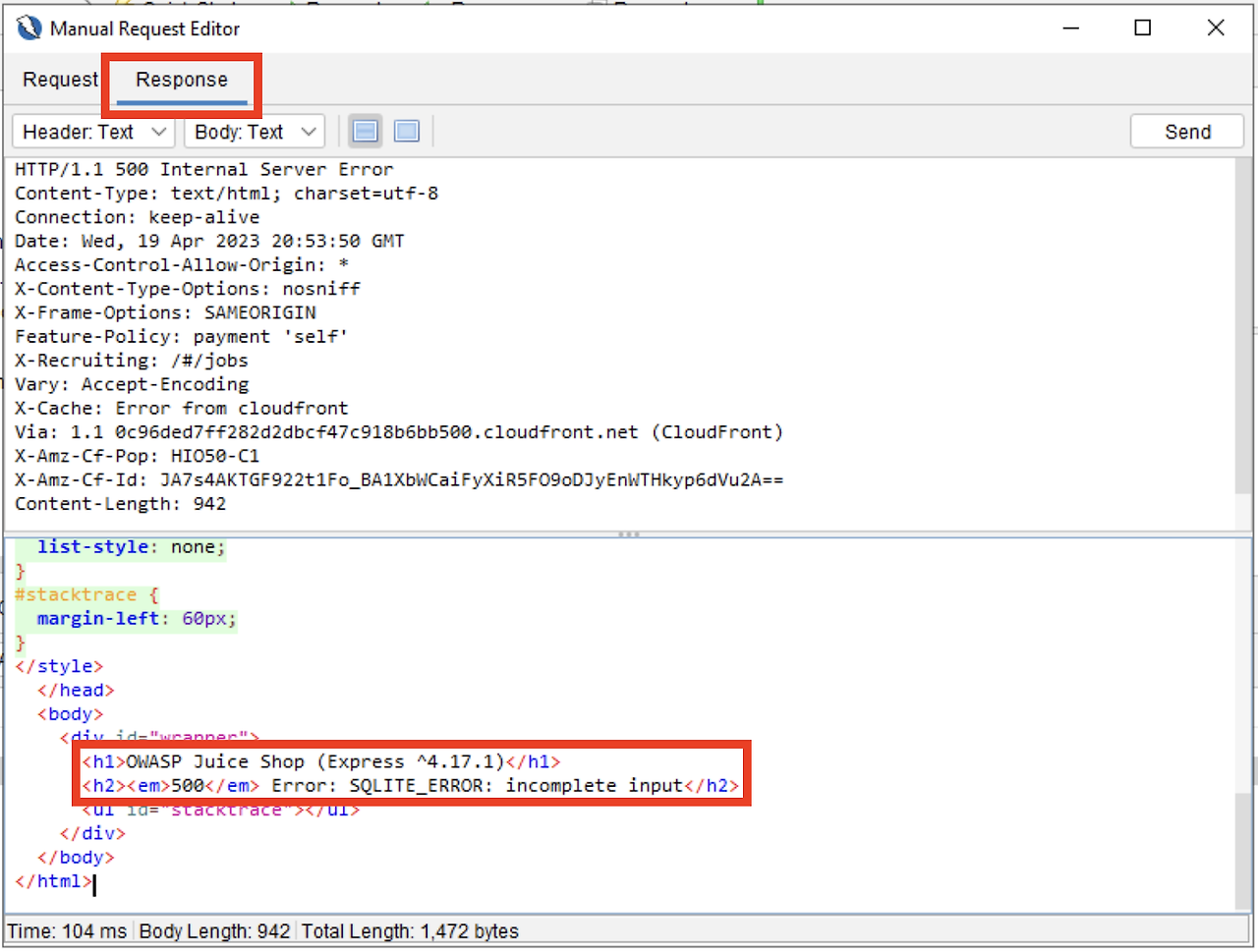Minimize the Manual Request Editor window
Screen dimensions: 1258x952
(1071, 28)
